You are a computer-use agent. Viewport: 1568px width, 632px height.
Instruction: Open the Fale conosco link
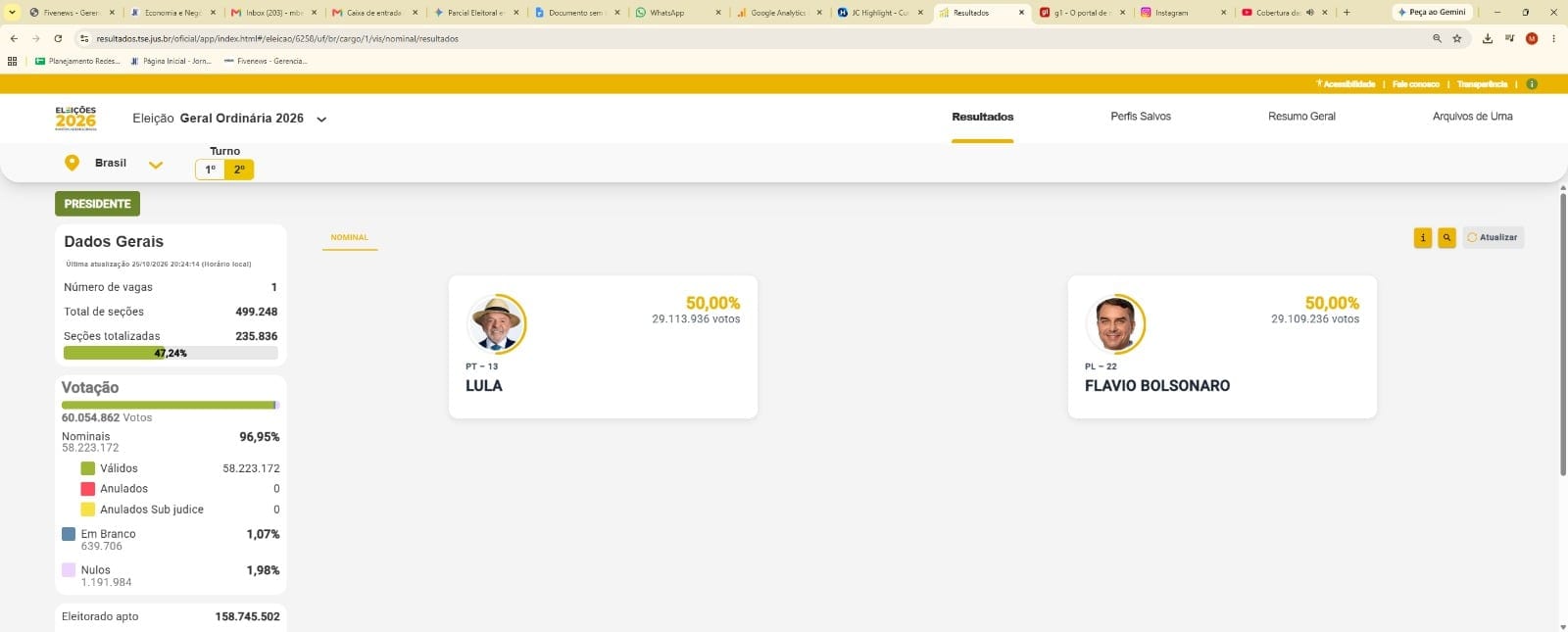click(1416, 84)
